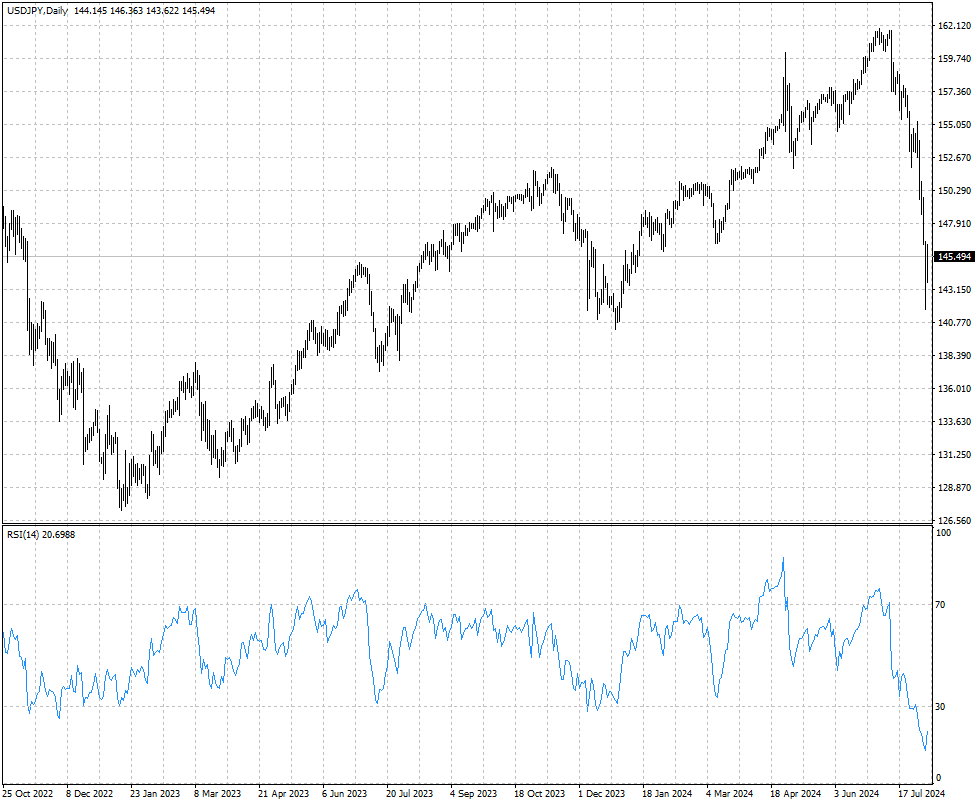Click the 162.120 price axis label

[x=953, y=26]
